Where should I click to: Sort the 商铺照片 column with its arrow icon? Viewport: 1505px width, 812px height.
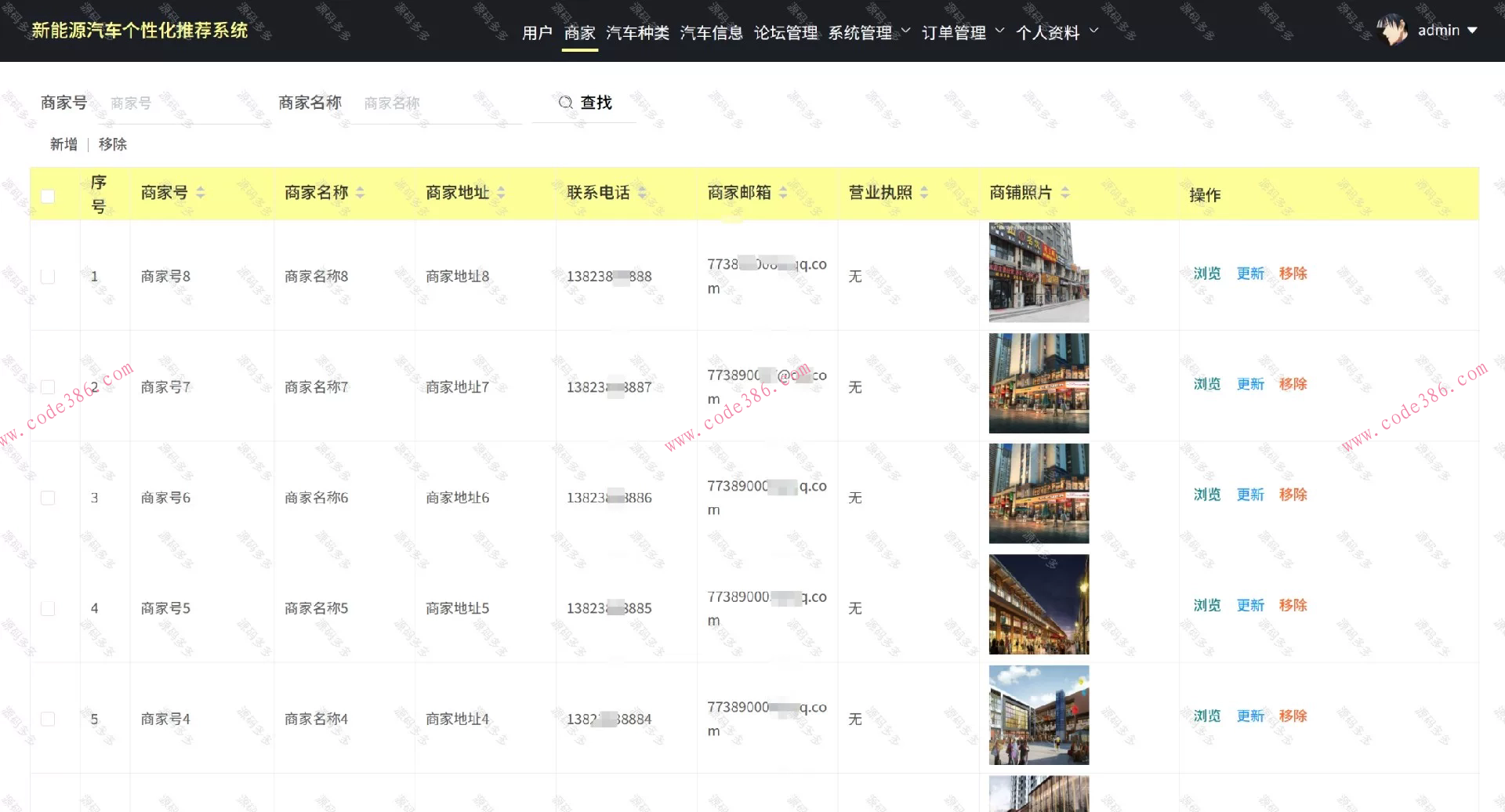(x=1065, y=193)
